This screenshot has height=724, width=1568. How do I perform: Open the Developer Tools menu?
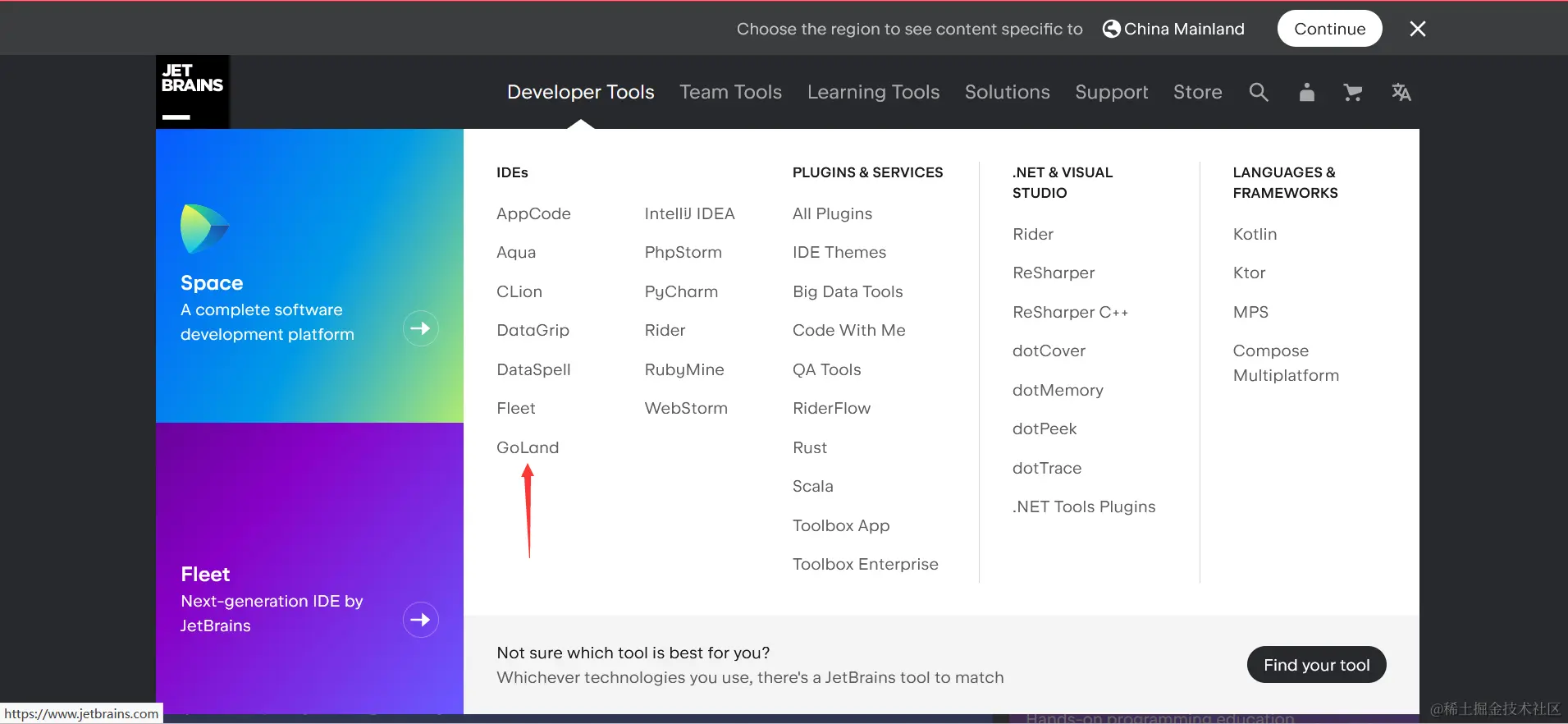pyautogui.click(x=581, y=92)
